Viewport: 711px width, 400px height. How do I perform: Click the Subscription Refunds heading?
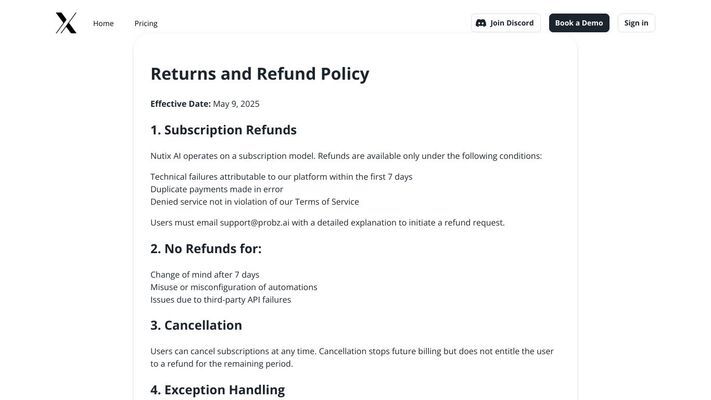pos(223,130)
